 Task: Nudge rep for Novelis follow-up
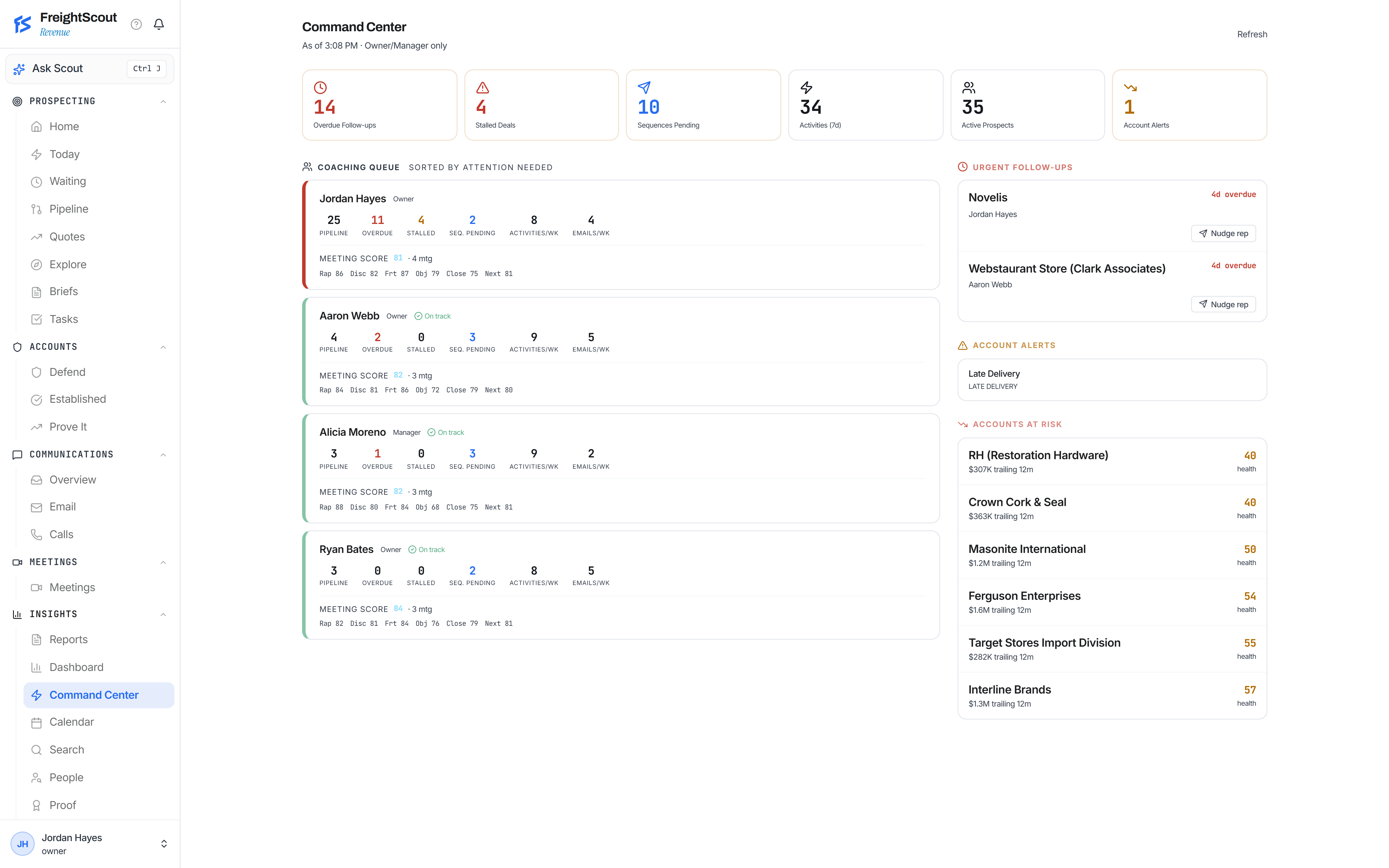(x=1223, y=234)
